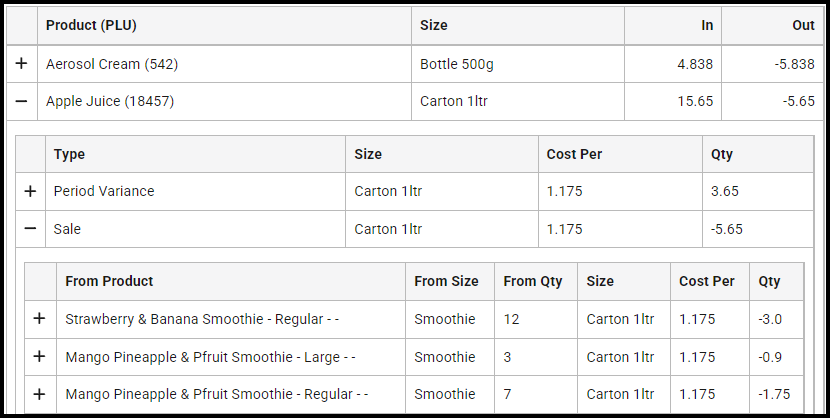Expand the Period Variance row

[x=30, y=191]
